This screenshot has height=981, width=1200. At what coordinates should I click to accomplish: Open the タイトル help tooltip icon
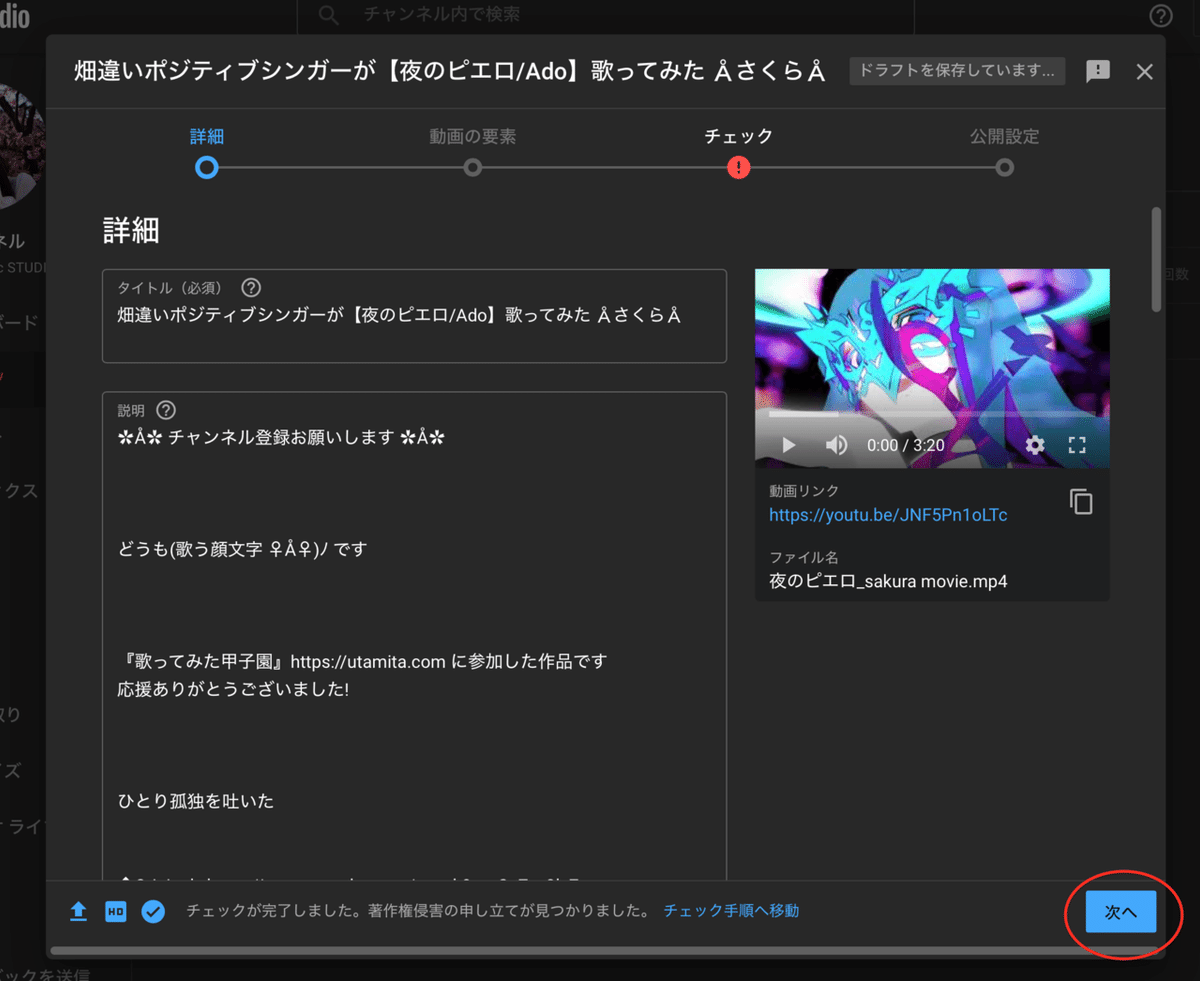pos(250,287)
